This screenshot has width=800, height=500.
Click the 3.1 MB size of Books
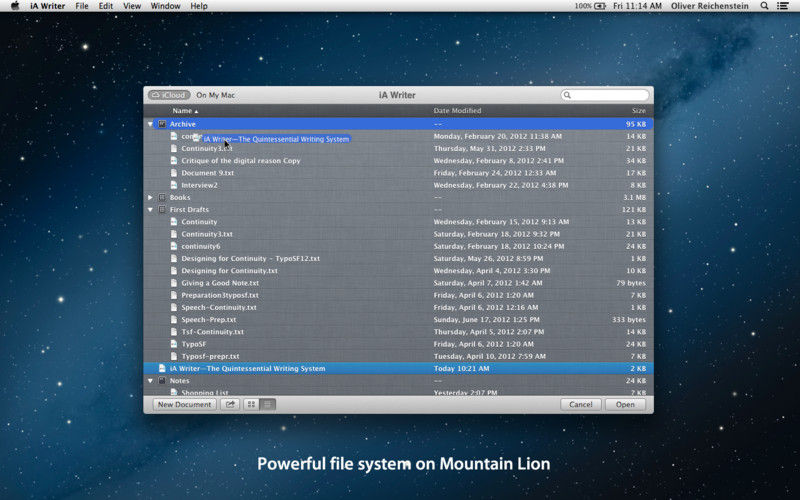pos(634,197)
